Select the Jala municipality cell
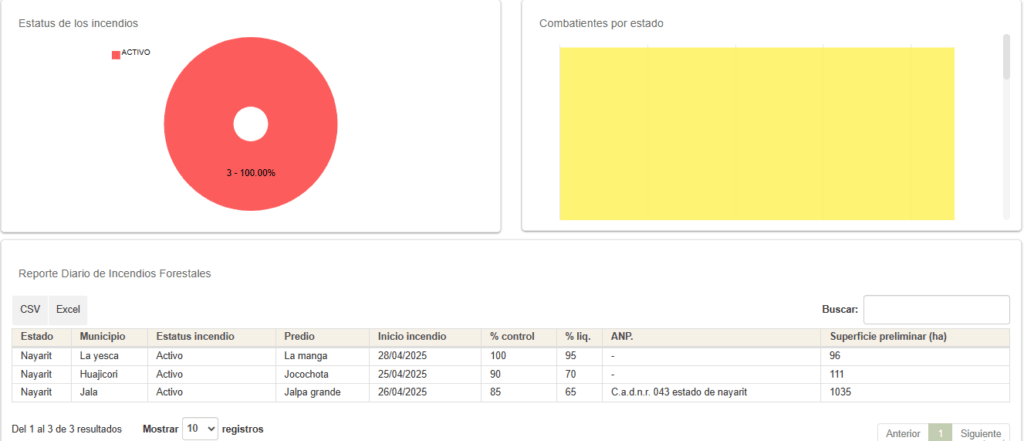The height and width of the screenshot is (441, 1024). (x=110, y=393)
